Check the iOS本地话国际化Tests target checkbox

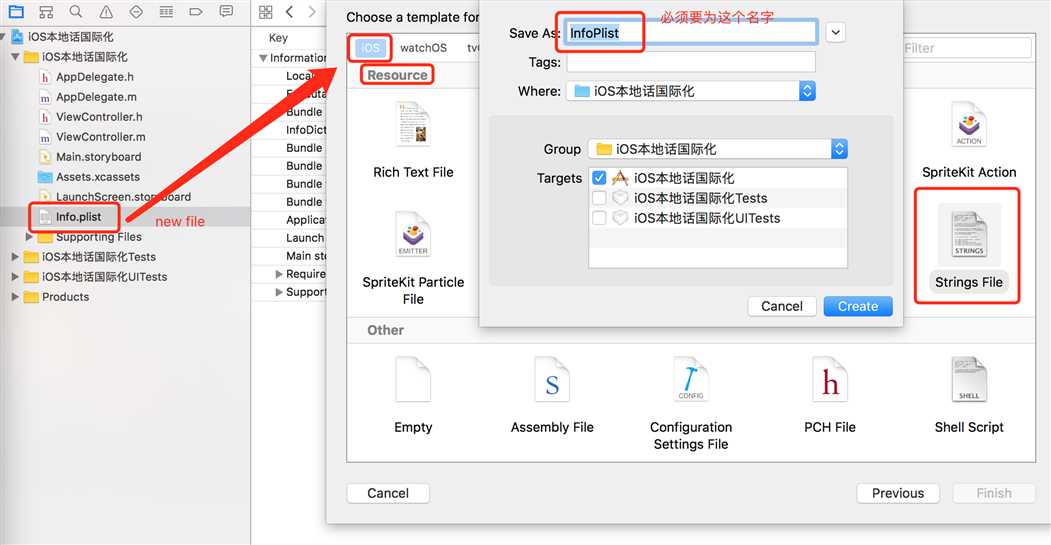click(599, 198)
